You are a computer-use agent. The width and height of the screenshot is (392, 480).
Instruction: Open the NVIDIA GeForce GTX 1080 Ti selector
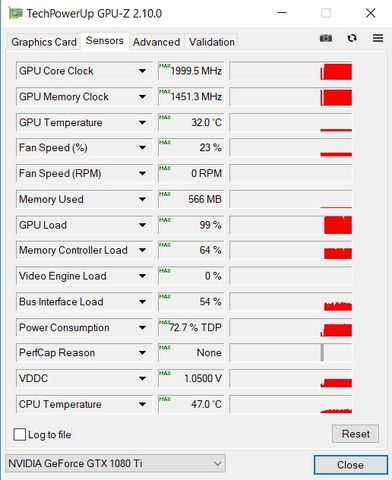(x=115, y=463)
